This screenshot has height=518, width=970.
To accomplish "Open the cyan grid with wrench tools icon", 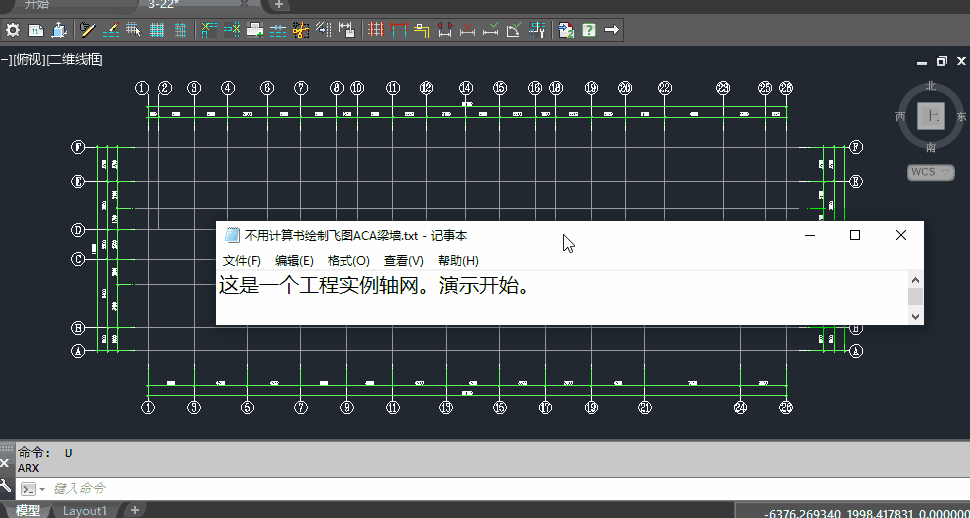I will 537,30.
